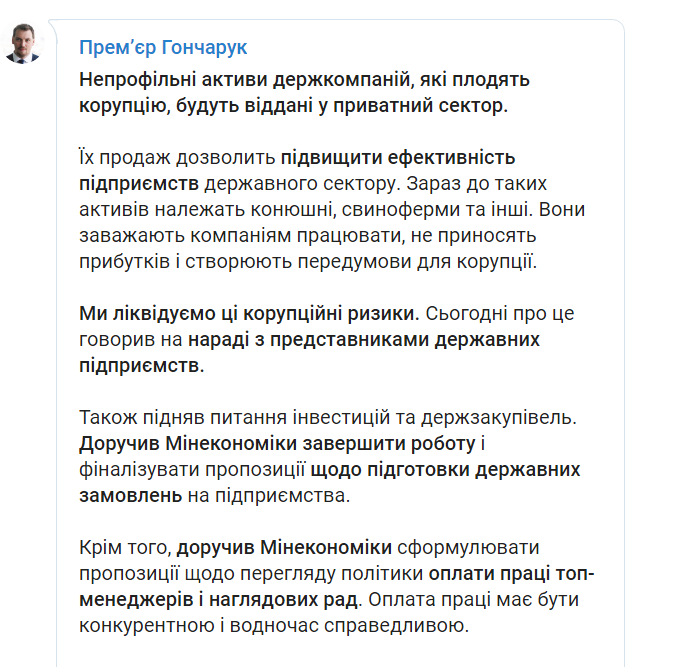This screenshot has height=667, width=682.
Task: Click the line about передумови для корупції
Action: coord(307,262)
